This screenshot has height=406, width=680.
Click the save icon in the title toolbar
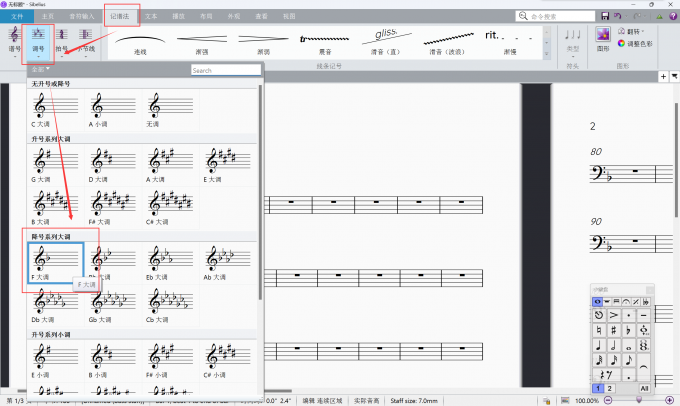click(605, 16)
